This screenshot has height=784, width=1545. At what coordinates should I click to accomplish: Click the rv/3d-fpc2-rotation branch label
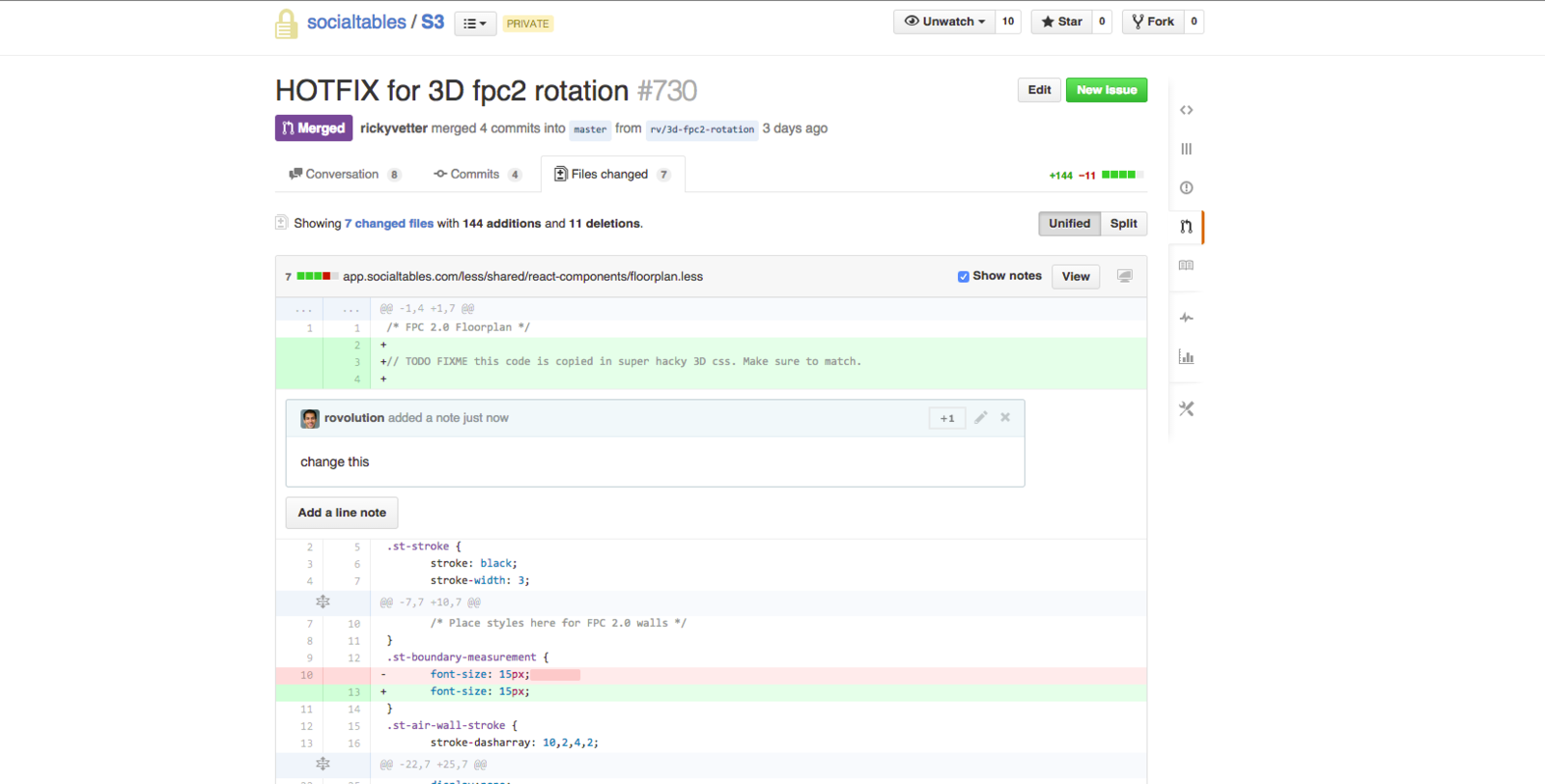pyautogui.click(x=702, y=129)
